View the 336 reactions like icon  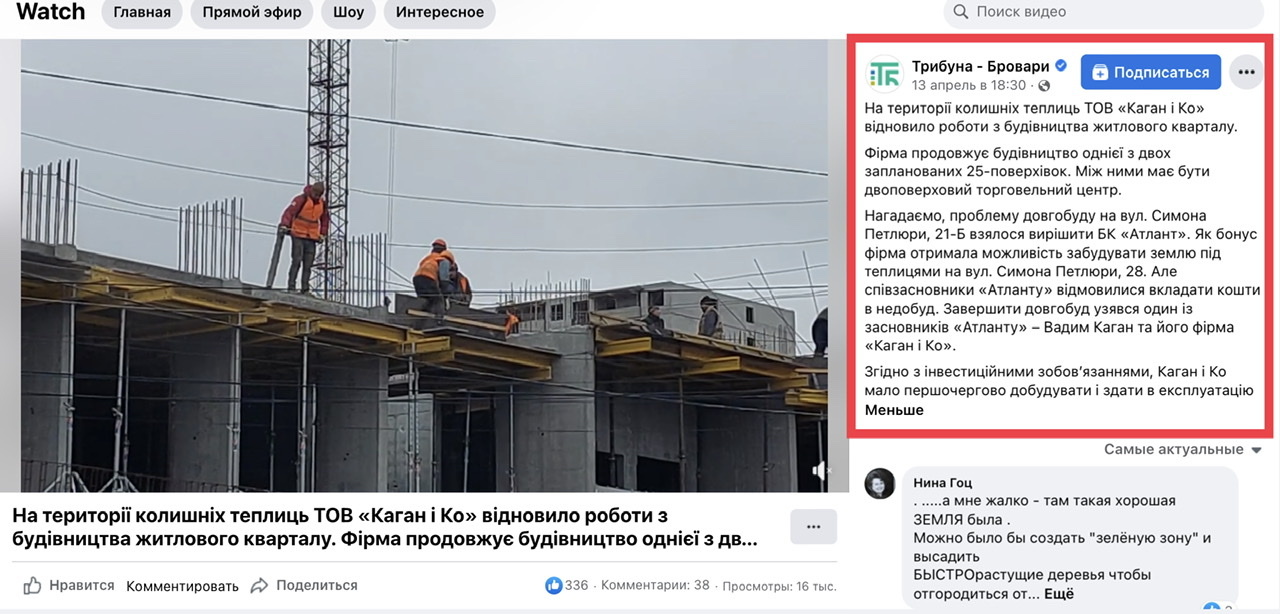(553, 585)
